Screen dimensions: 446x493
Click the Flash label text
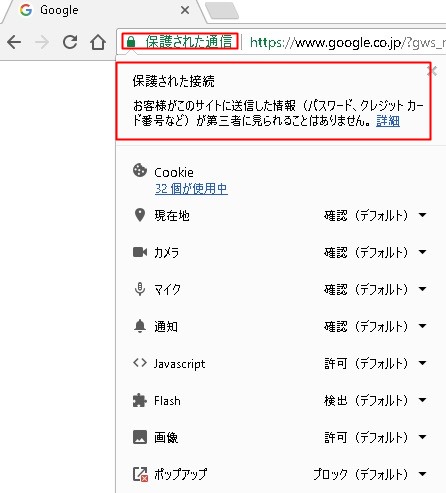click(167, 400)
